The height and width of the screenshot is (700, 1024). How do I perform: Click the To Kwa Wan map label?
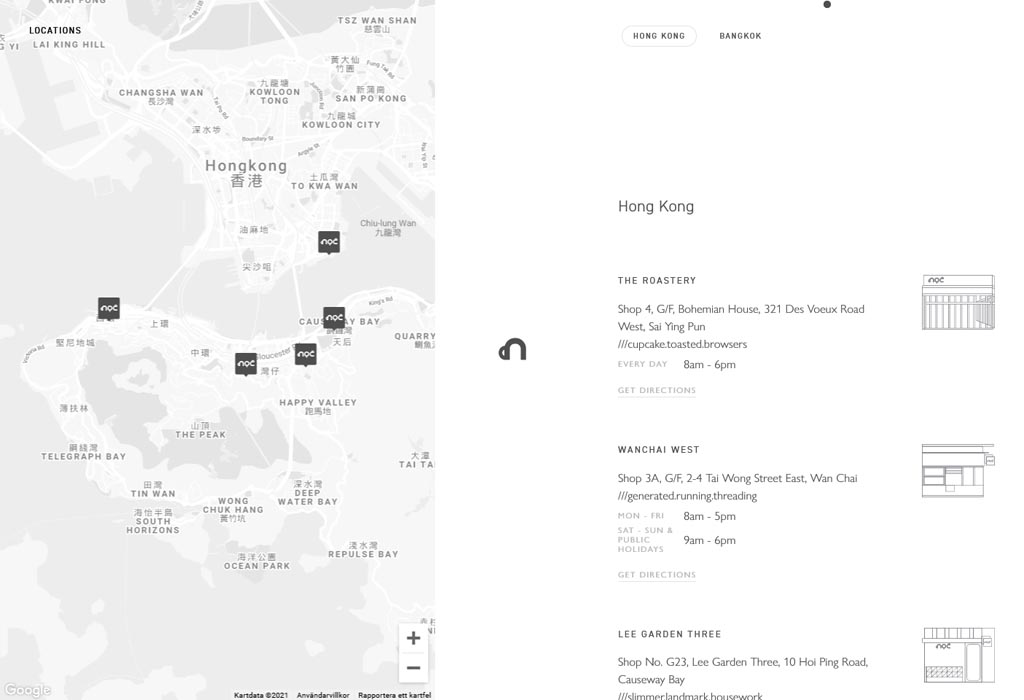tap(325, 182)
